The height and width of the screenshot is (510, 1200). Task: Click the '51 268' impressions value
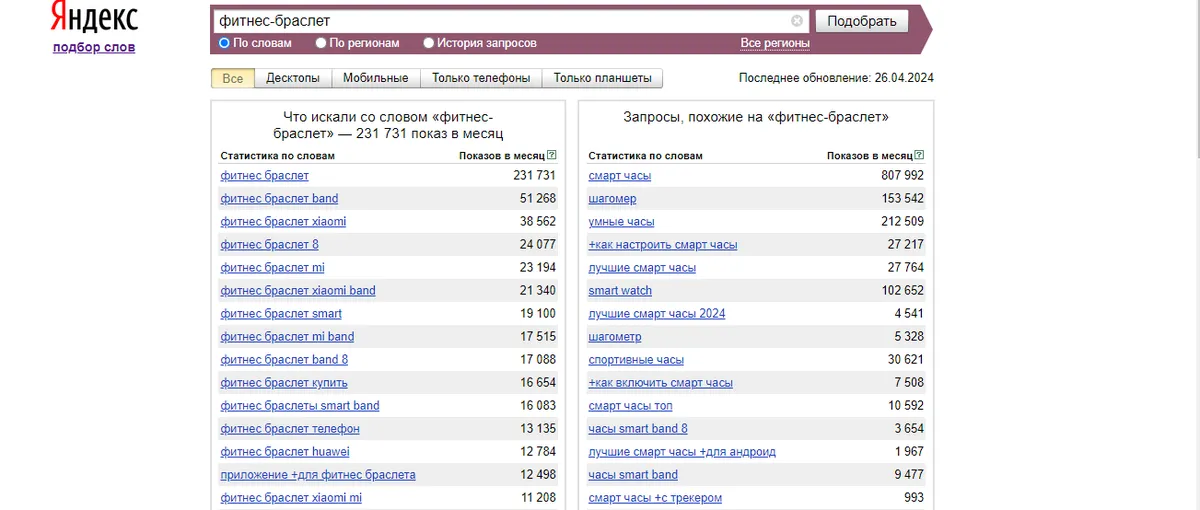point(538,199)
